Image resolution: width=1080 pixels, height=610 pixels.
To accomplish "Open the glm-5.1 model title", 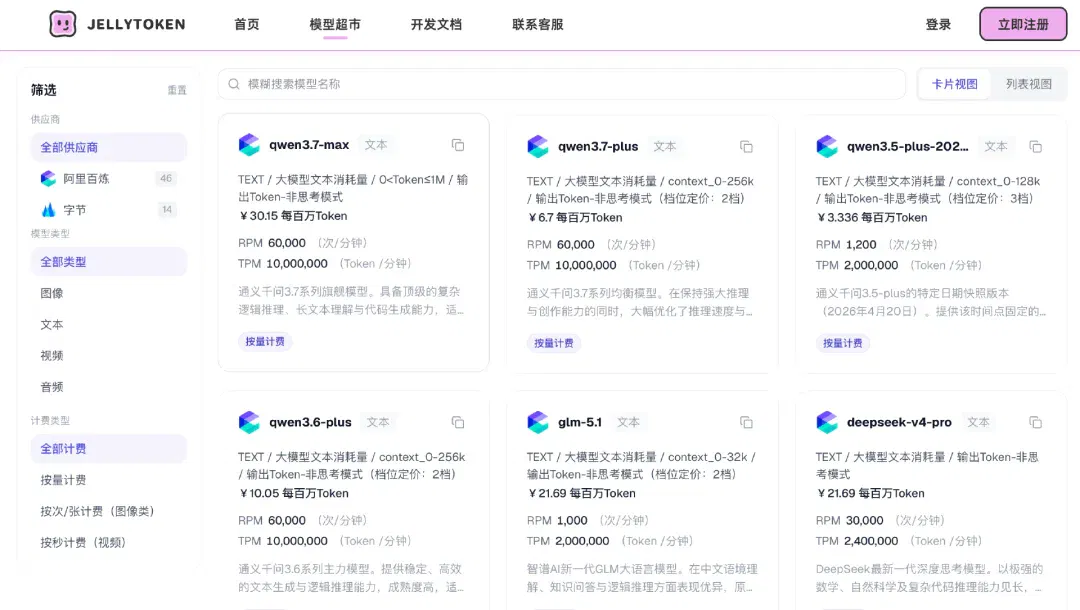I will (580, 422).
